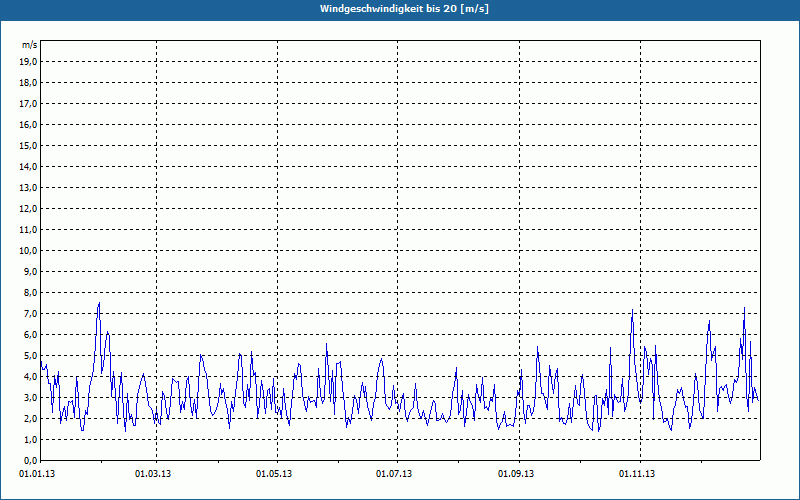This screenshot has width=800, height=500.
Task: Click the 01.09.13 date label
Action: pyautogui.click(x=516, y=474)
